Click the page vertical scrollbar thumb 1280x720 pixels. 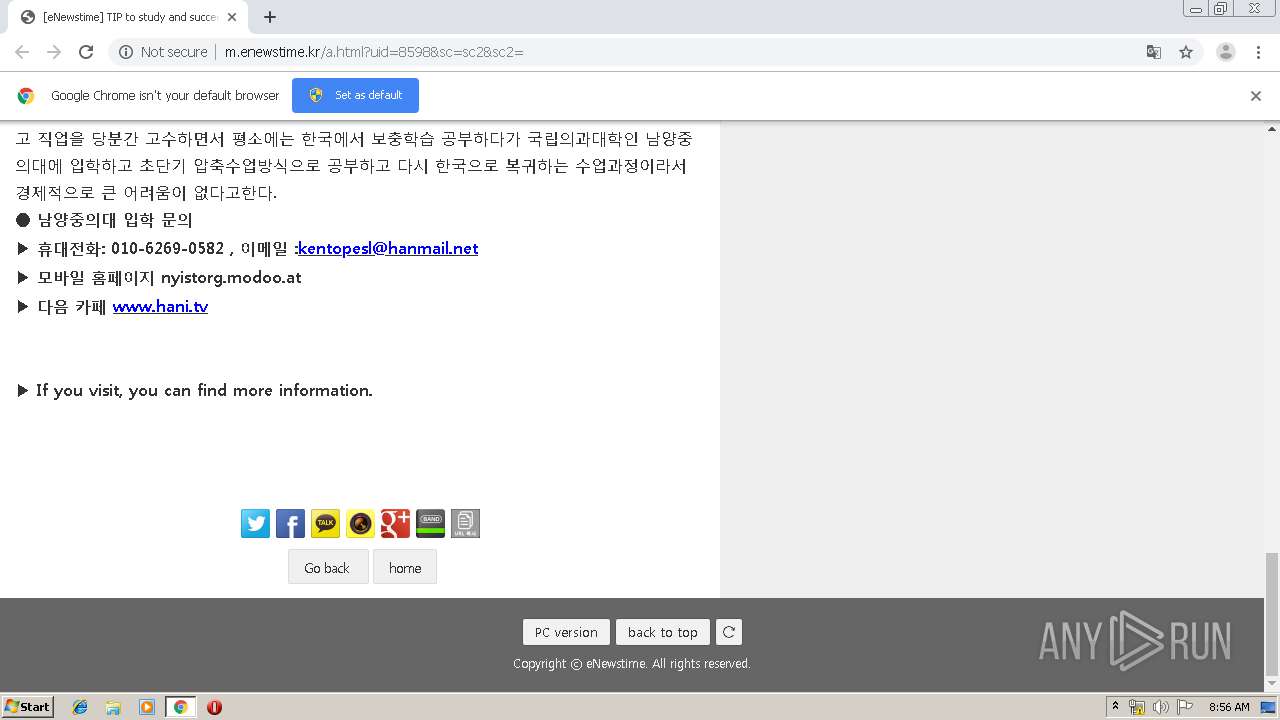[x=1272, y=613]
